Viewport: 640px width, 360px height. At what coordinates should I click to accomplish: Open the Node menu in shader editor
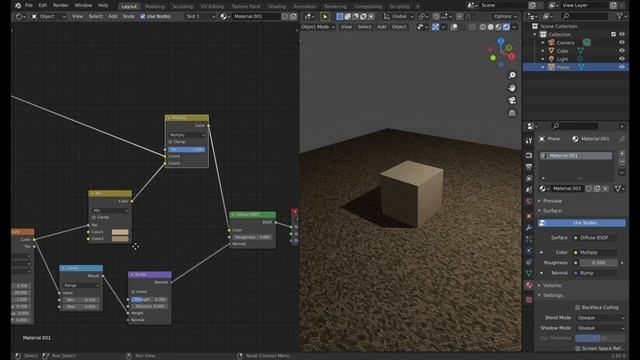click(x=129, y=17)
